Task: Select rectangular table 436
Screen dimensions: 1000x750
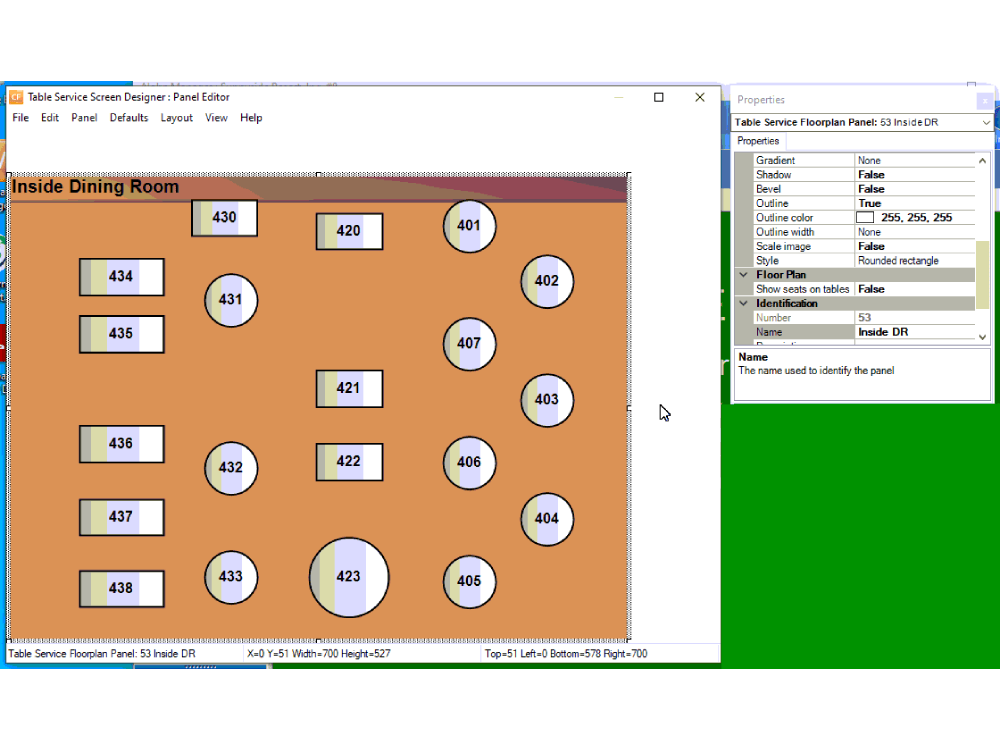Action: [122, 444]
